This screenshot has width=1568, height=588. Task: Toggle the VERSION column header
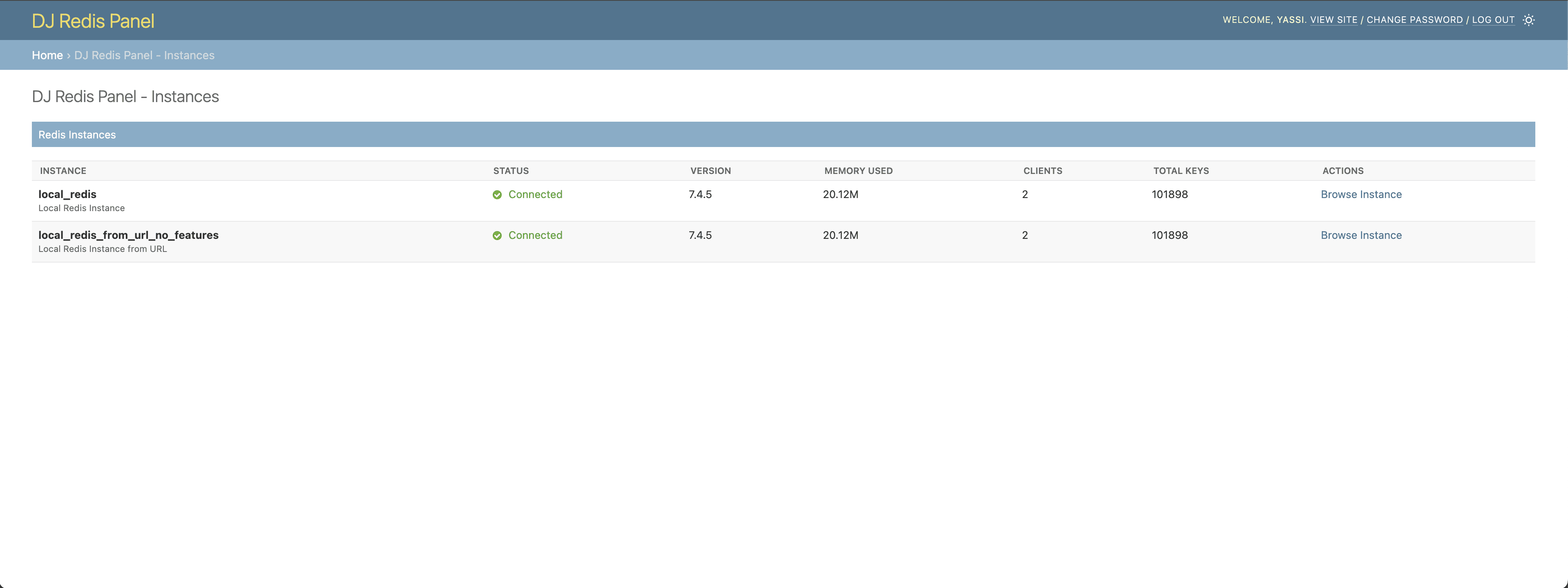(x=710, y=171)
